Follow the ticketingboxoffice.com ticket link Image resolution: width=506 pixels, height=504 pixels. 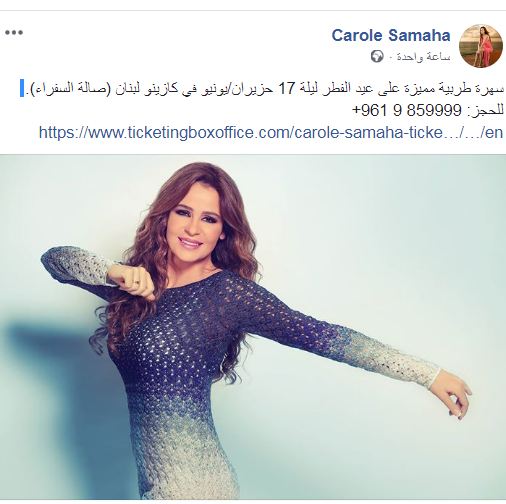[271, 132]
